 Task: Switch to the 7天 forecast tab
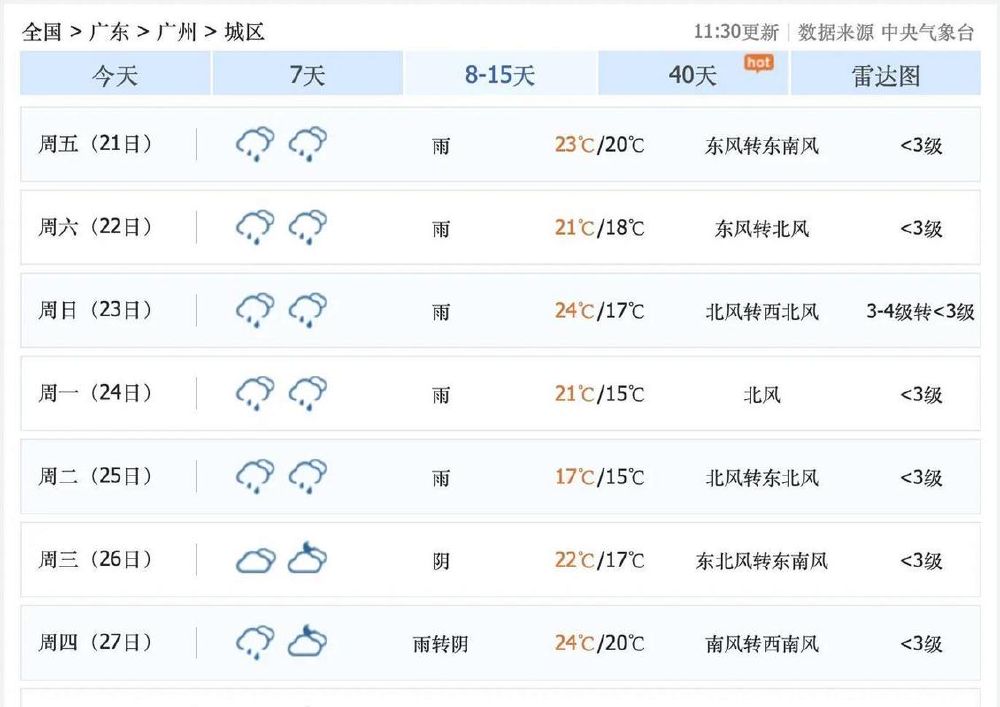tap(307, 74)
